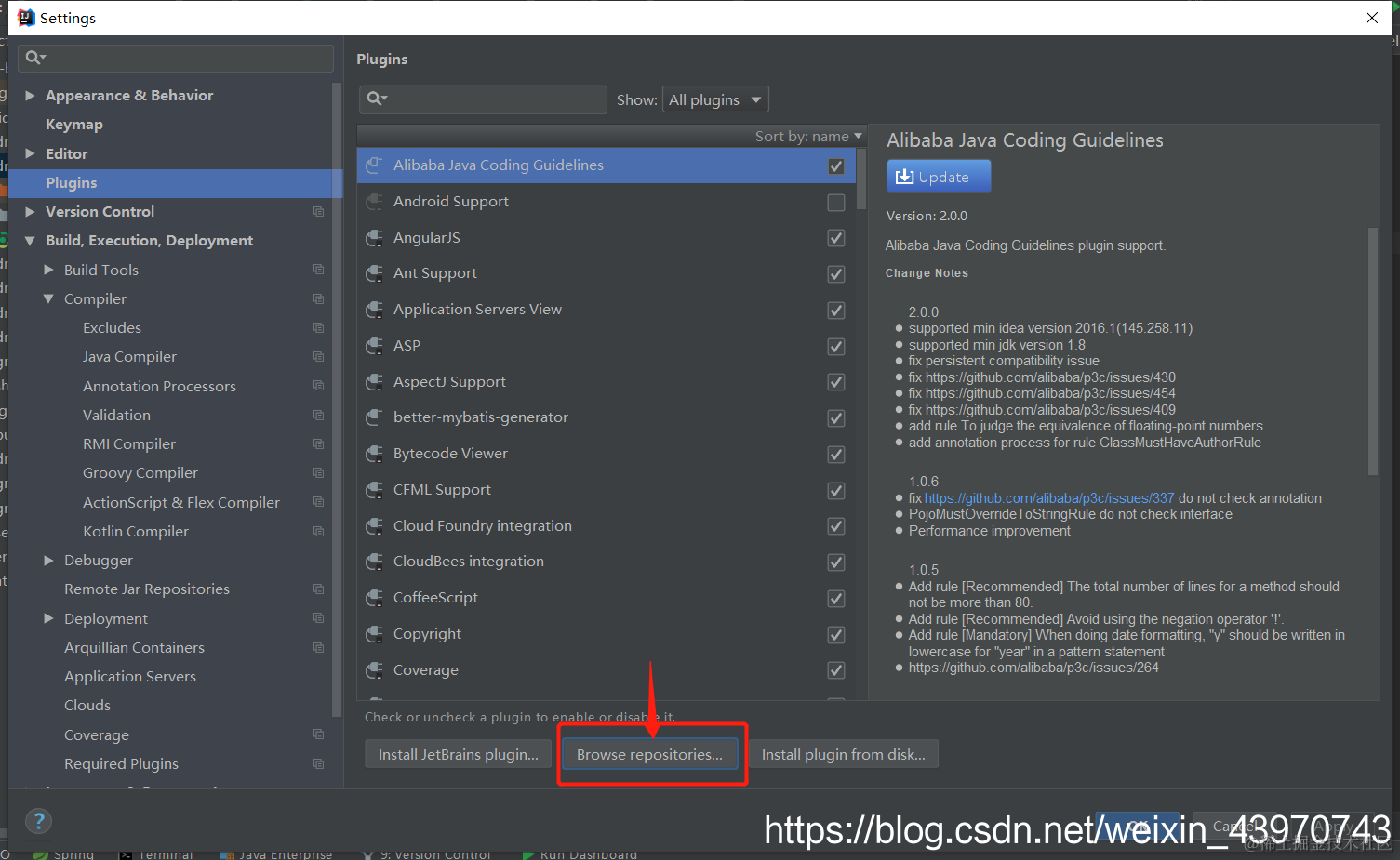The image size is (1400, 860).
Task: Click the Bytecode Viewer plugin icon
Action: (374, 454)
